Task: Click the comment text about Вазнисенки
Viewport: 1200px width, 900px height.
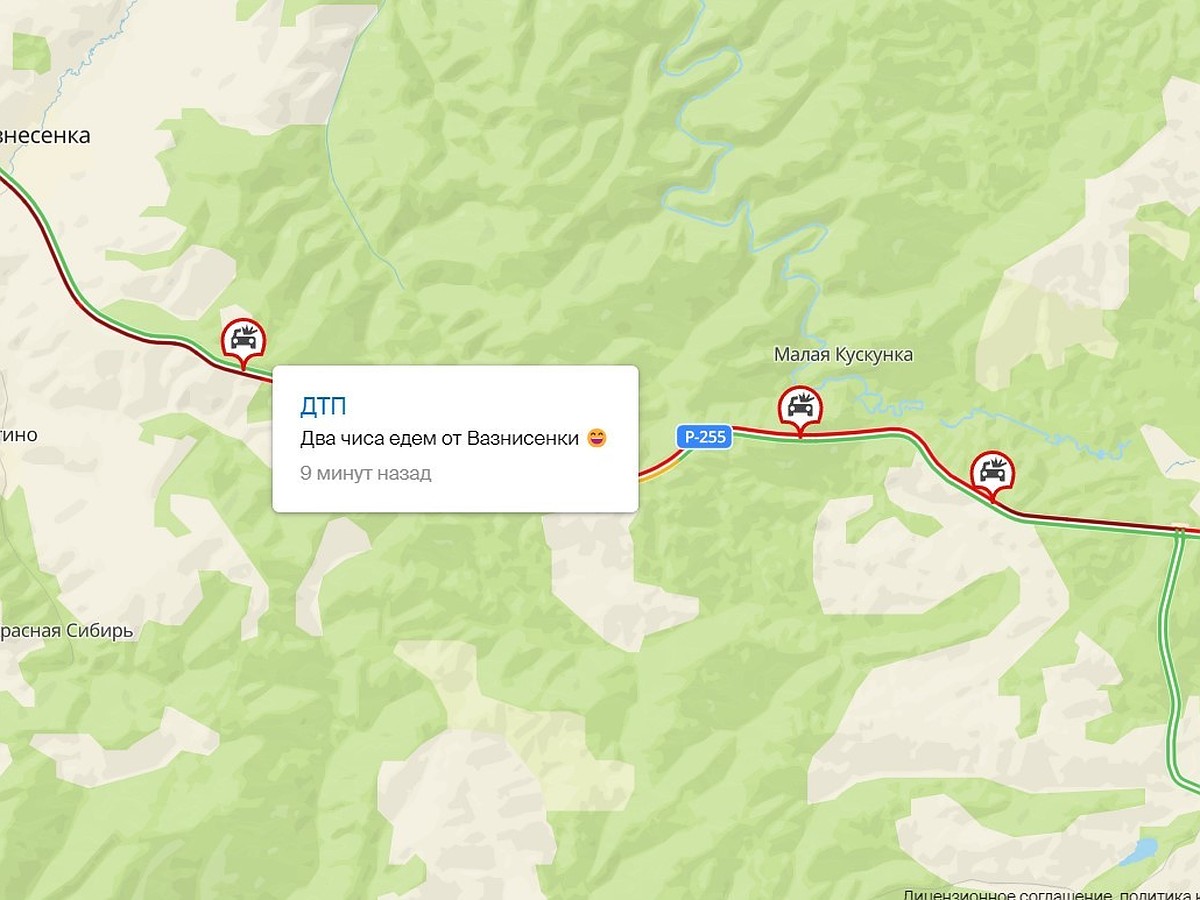Action: coord(440,438)
